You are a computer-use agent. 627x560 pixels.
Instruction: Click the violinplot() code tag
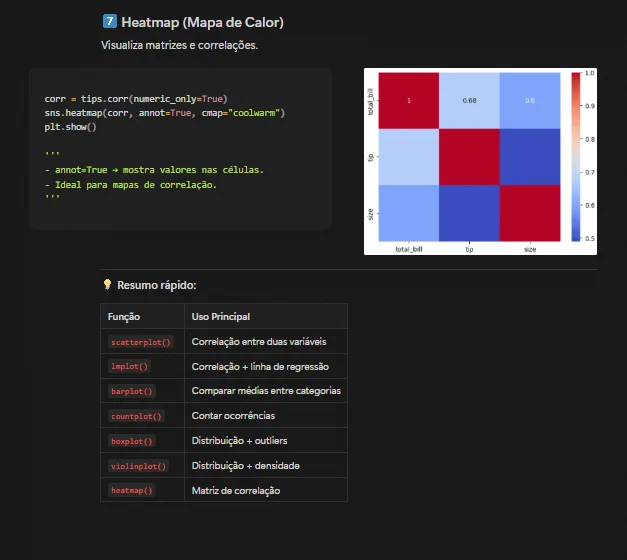(x=138, y=466)
